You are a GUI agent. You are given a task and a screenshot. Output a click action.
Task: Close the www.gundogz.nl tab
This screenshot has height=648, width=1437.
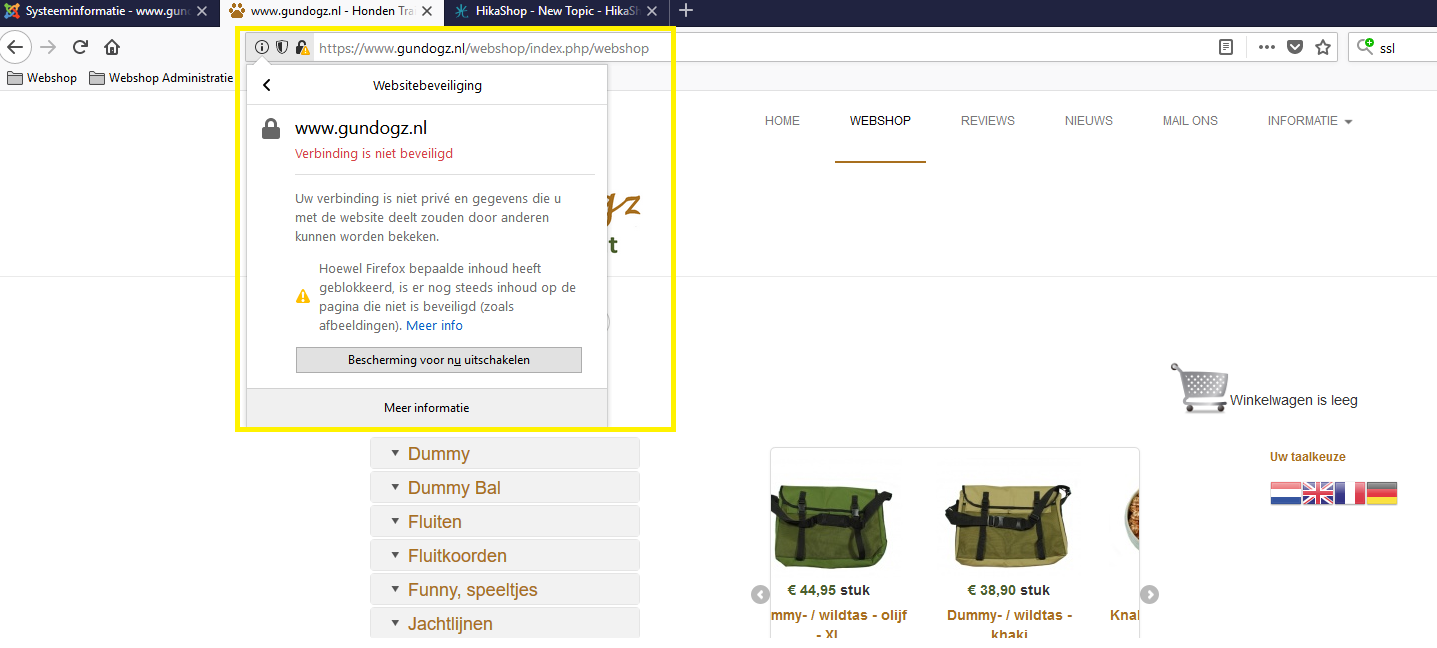click(x=427, y=12)
